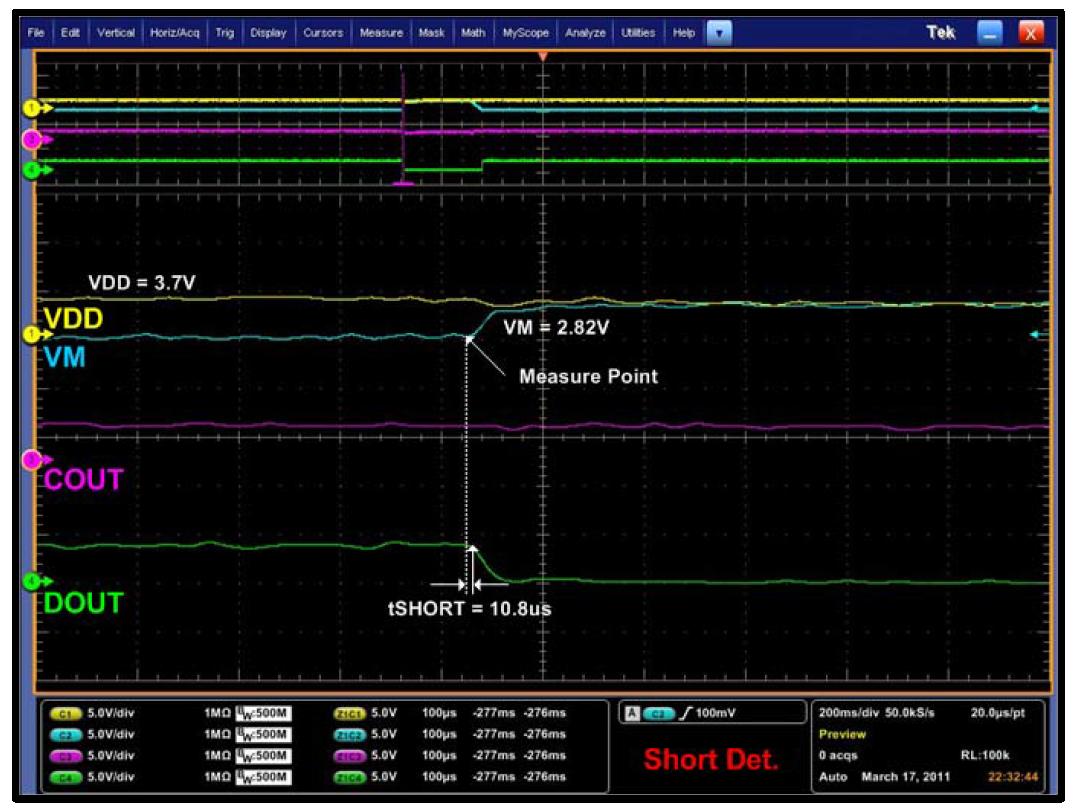Click the Trig menu item
The width and height of the screenshot is (1074, 809).
[x=225, y=32]
